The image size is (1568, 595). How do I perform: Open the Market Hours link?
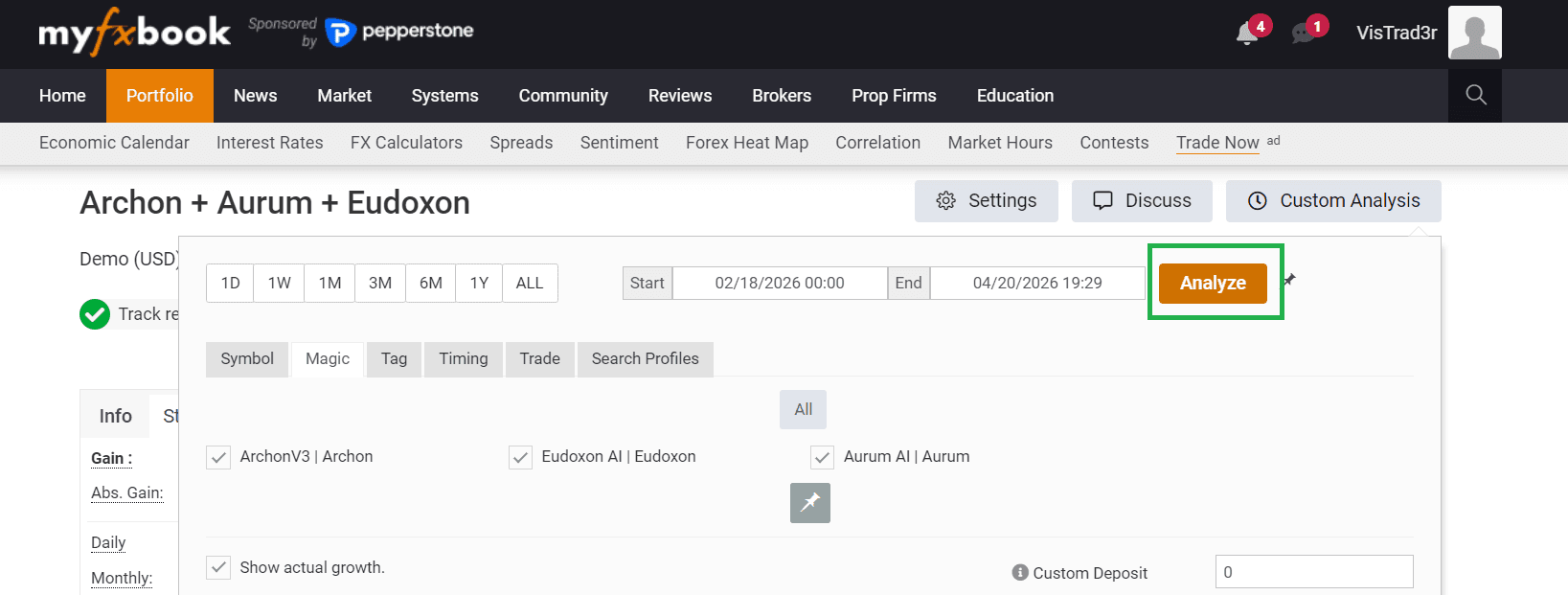(1000, 143)
